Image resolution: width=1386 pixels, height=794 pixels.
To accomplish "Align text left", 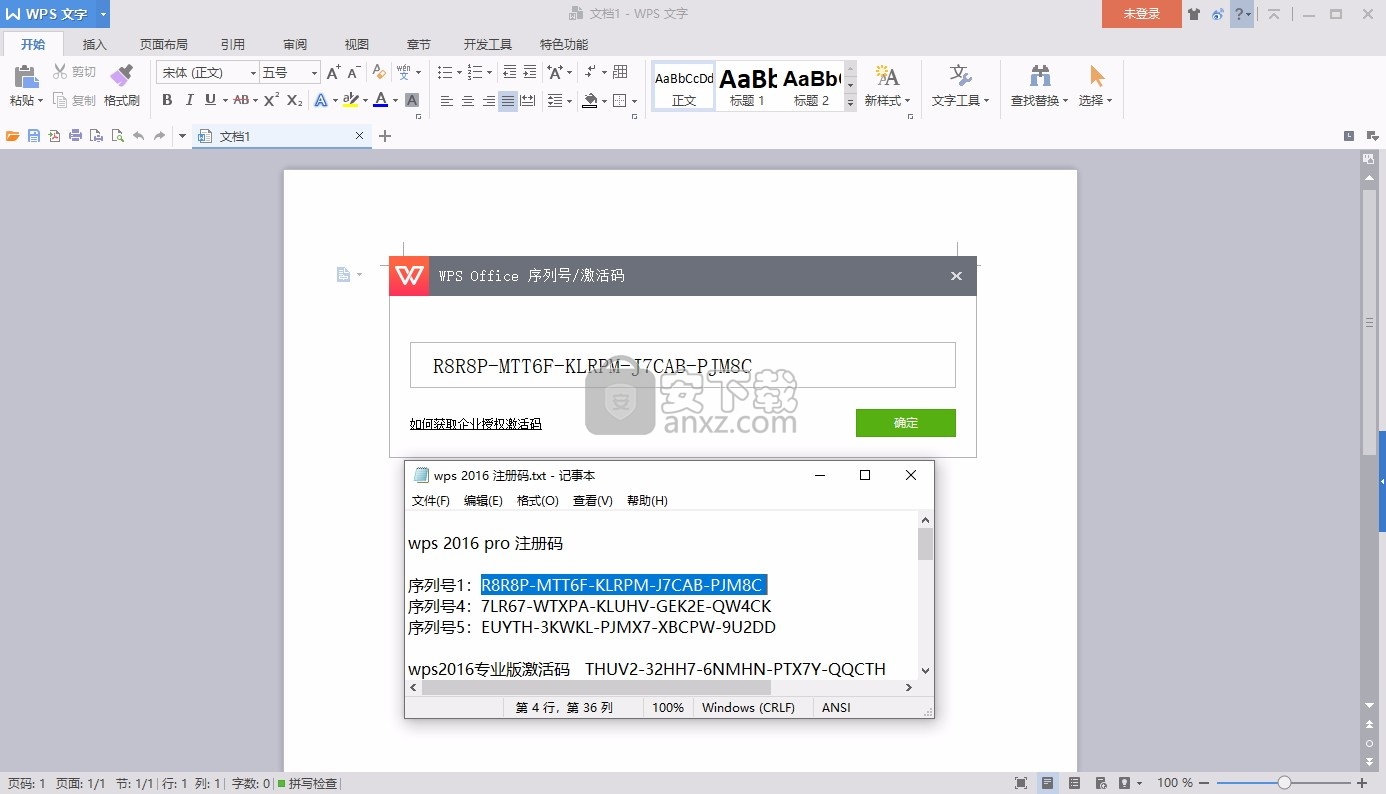I will pos(447,101).
